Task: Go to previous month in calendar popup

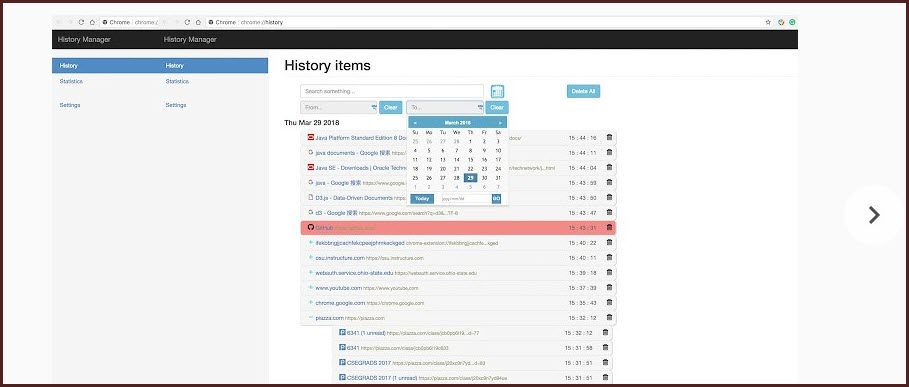Action: (x=415, y=123)
